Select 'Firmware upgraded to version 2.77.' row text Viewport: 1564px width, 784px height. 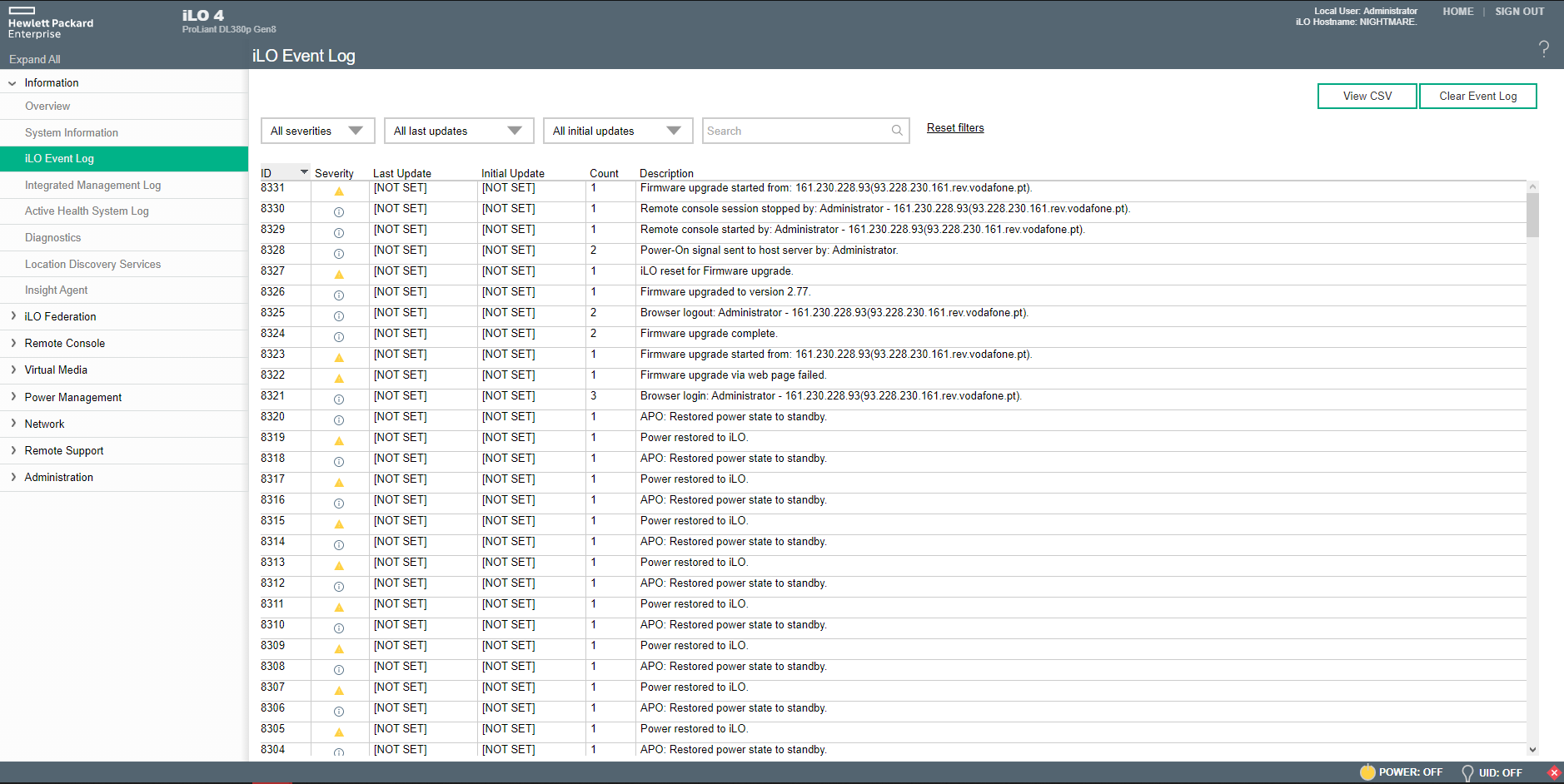point(725,292)
